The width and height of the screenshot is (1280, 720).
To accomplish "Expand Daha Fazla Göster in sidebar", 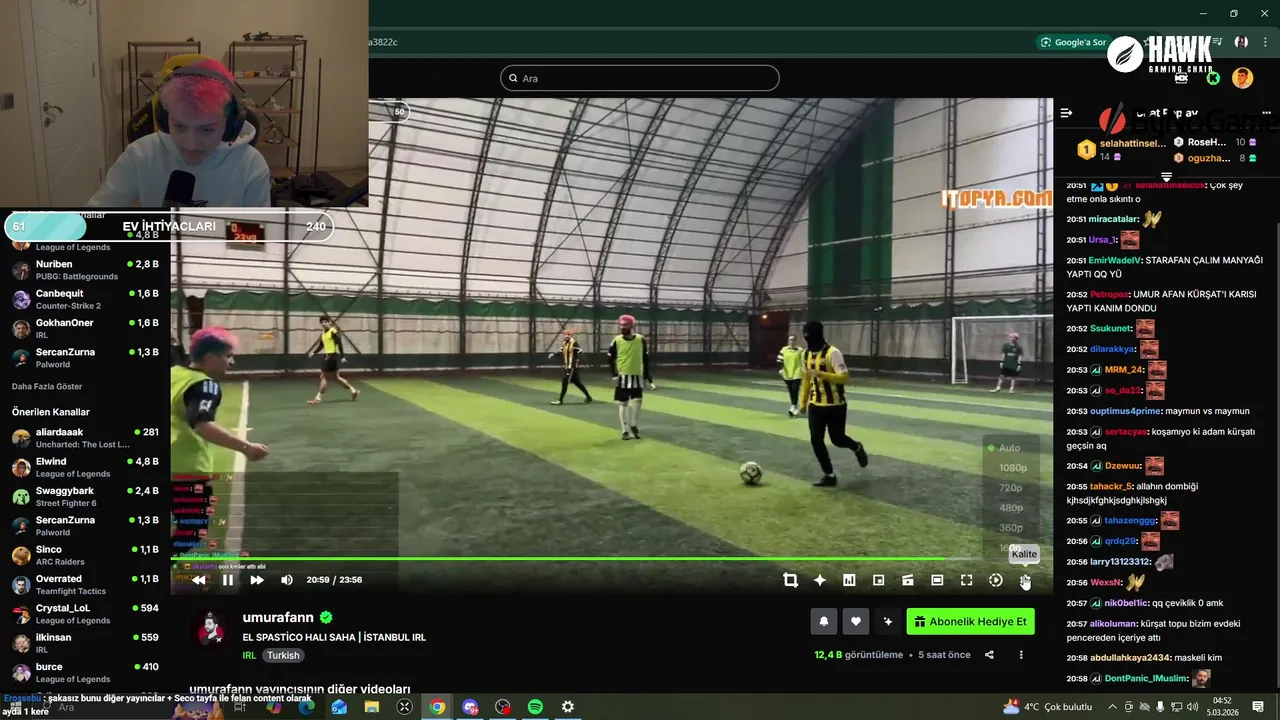I will (47, 386).
